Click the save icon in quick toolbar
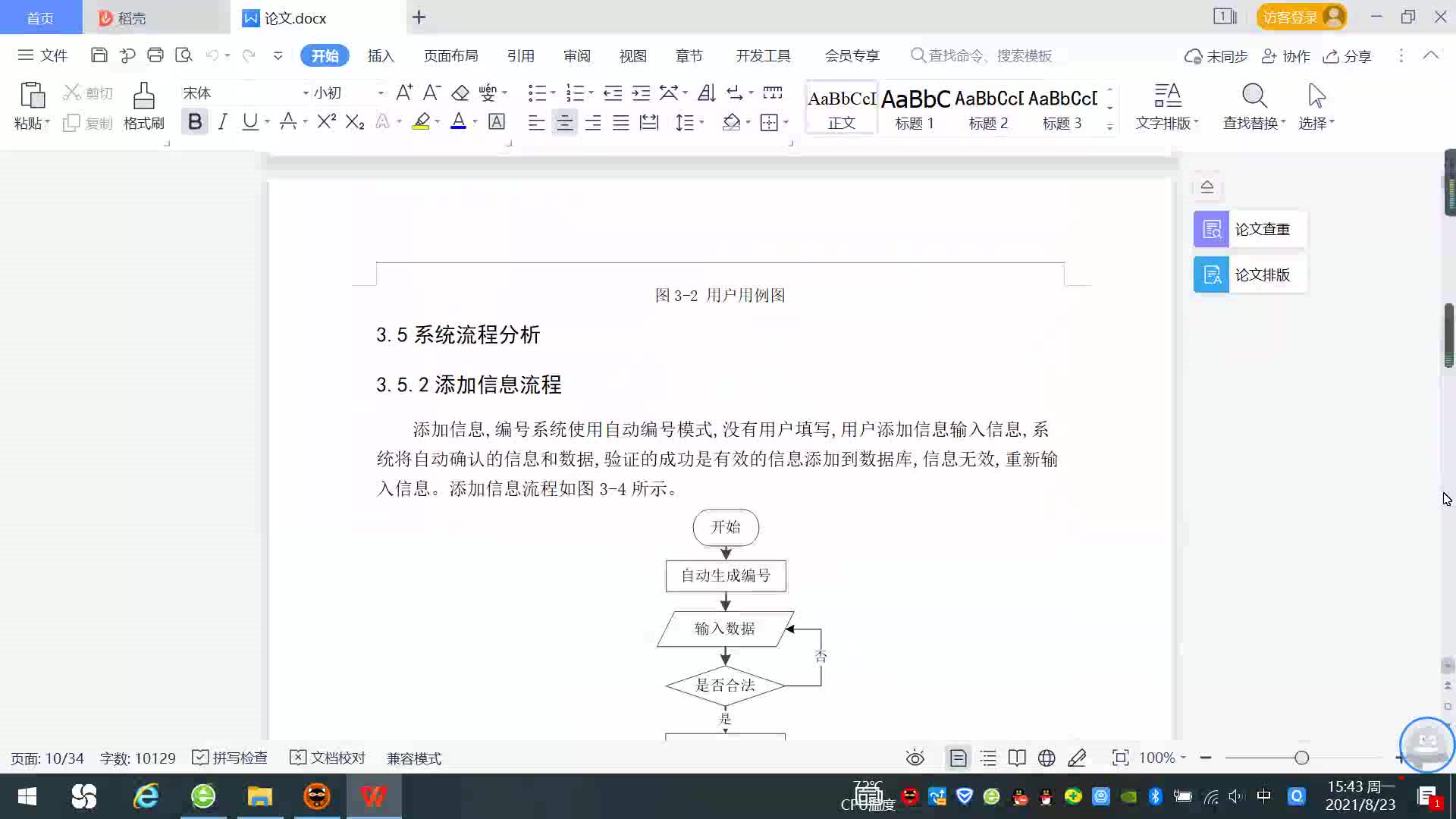1456x819 pixels. [x=99, y=55]
